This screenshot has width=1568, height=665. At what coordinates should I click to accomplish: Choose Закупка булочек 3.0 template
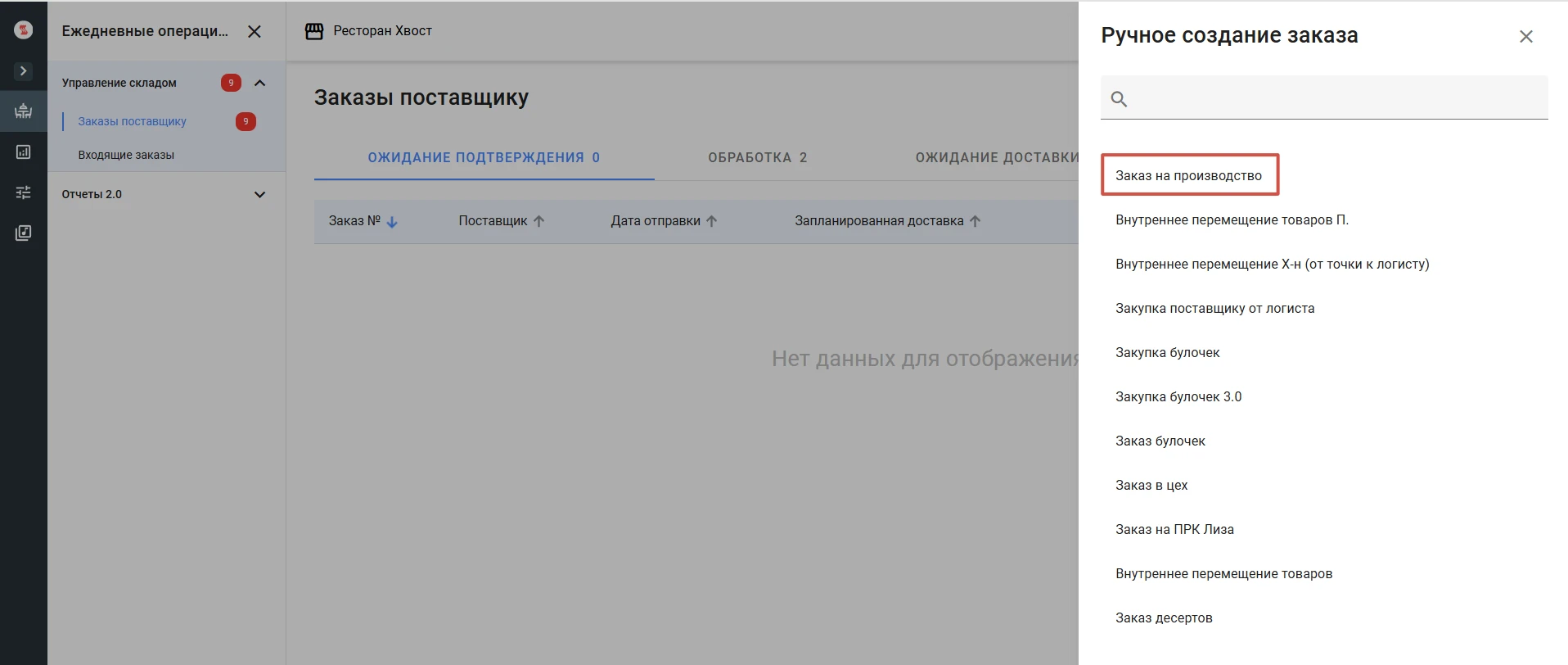tap(1178, 396)
